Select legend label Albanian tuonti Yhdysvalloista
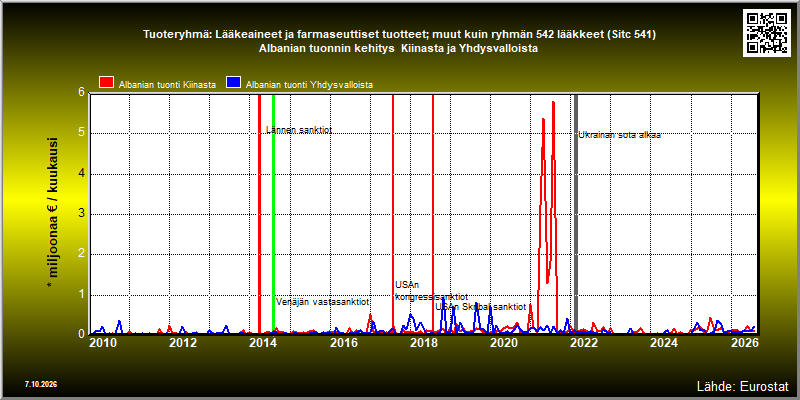Image resolution: width=800 pixels, height=400 pixels. (x=309, y=85)
